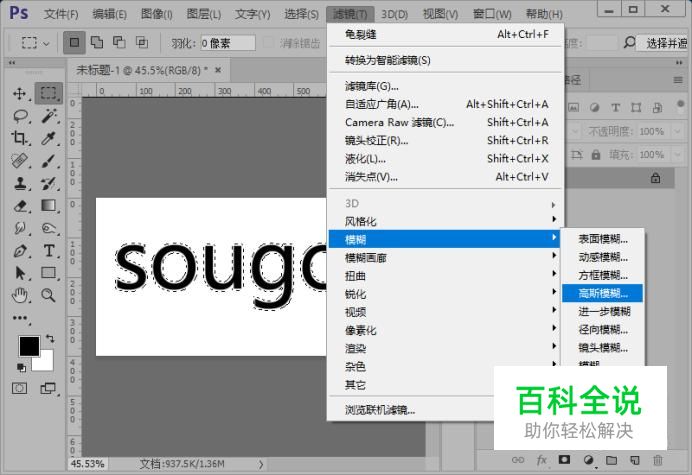Expand the 像素化 submenu
This screenshot has width=692, height=475.
coord(446,330)
